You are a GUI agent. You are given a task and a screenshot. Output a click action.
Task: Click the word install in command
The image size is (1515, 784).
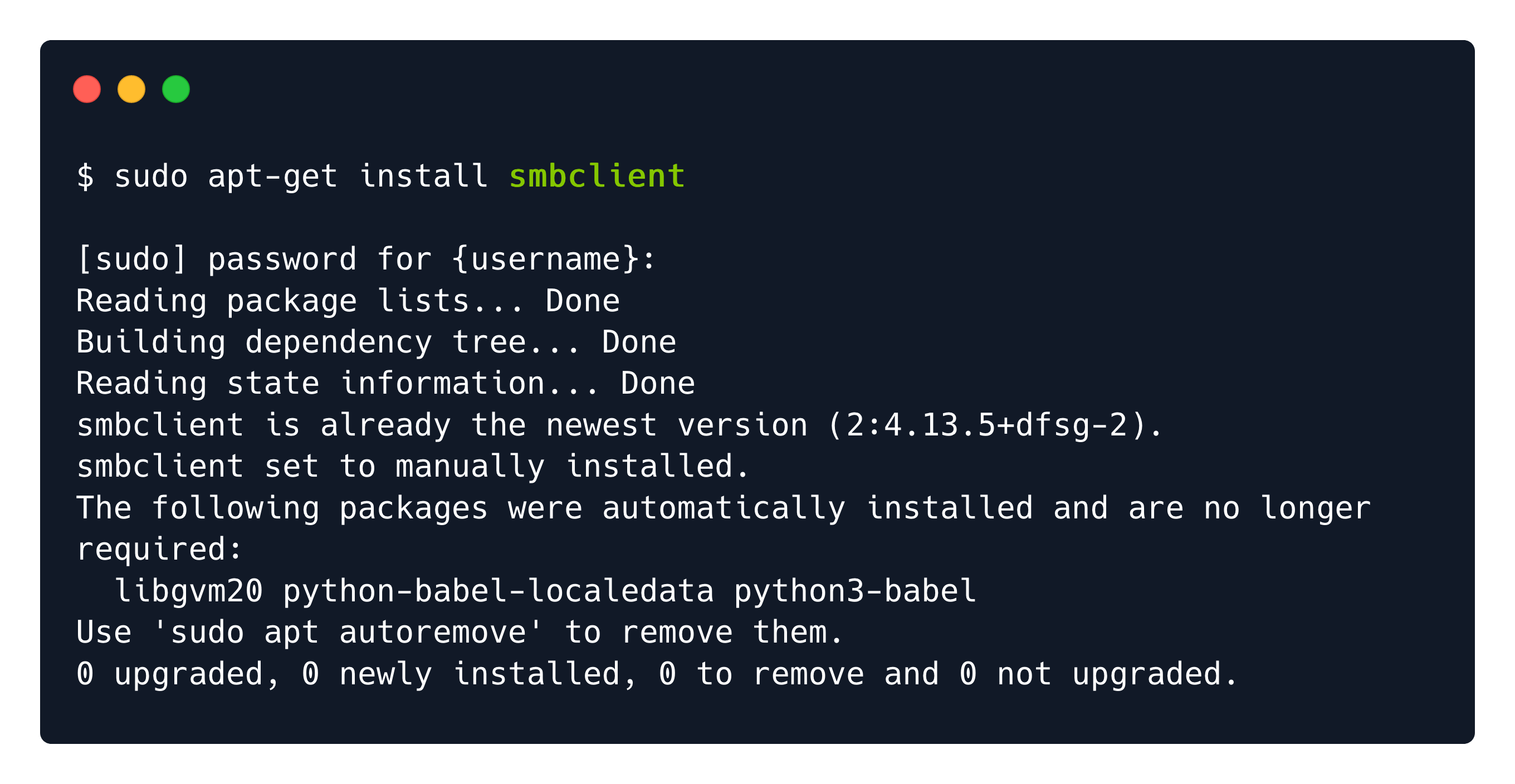coord(423,177)
